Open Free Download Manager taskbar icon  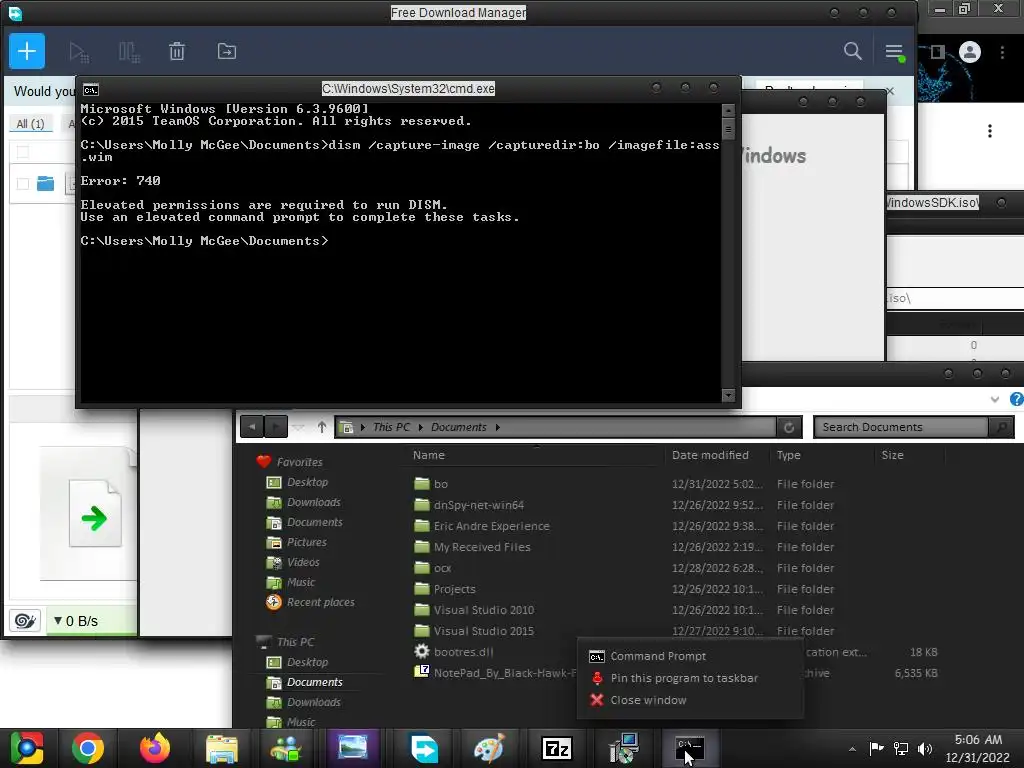click(x=423, y=748)
